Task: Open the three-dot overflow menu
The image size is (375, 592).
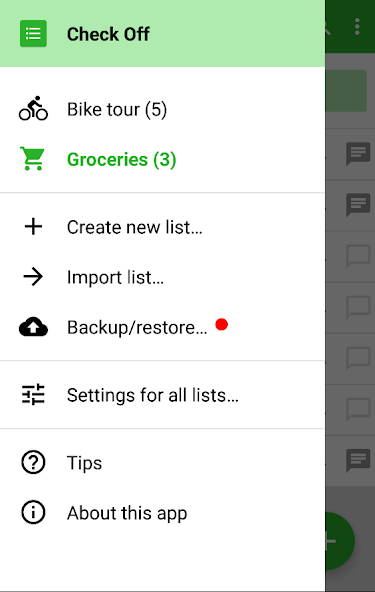Action: click(357, 27)
